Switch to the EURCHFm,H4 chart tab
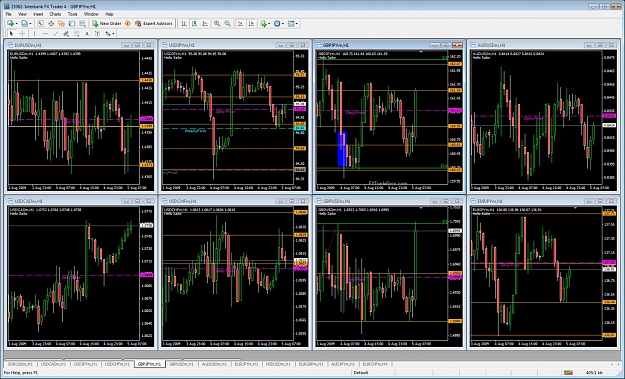This screenshot has height=379, width=625. (375, 364)
